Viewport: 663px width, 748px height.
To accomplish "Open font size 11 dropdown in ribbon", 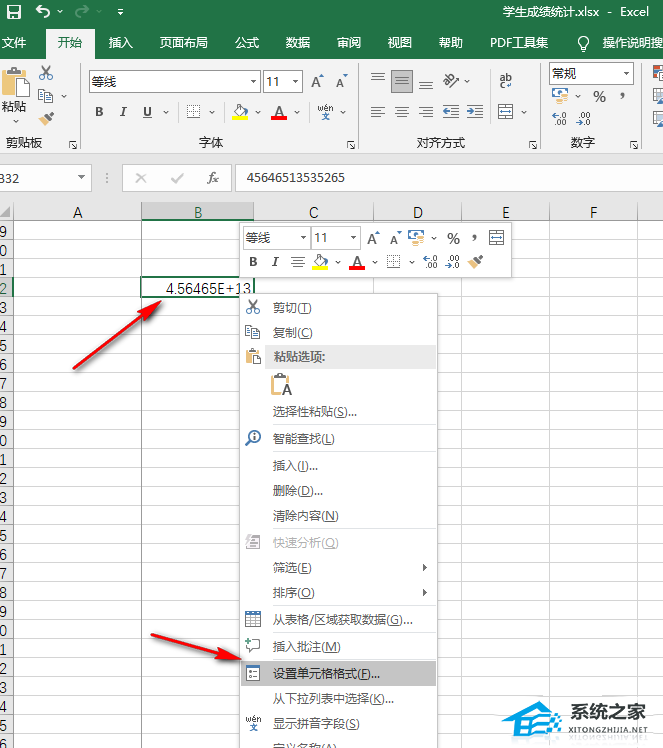I will click(296, 82).
